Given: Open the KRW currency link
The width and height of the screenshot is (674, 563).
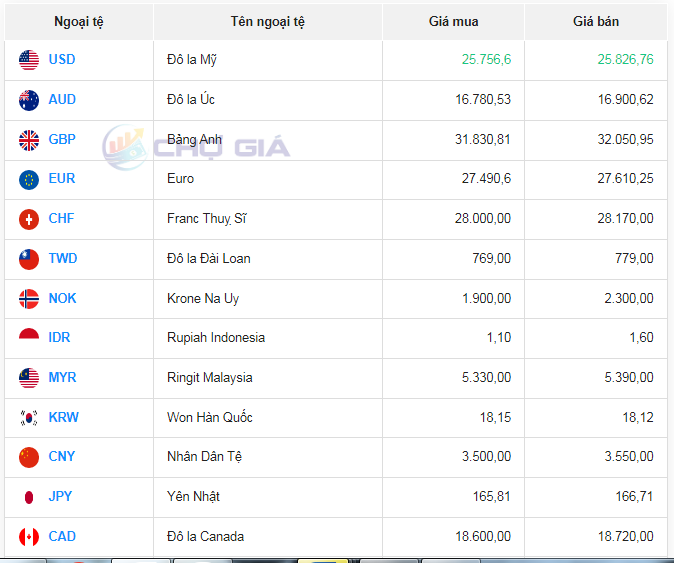Looking at the screenshot, I should (64, 417).
